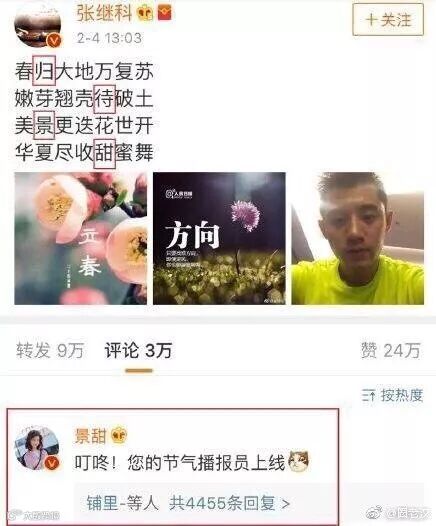Open the 方向 poster image thumbnail
Screen dimensions: 436x526
219,239
